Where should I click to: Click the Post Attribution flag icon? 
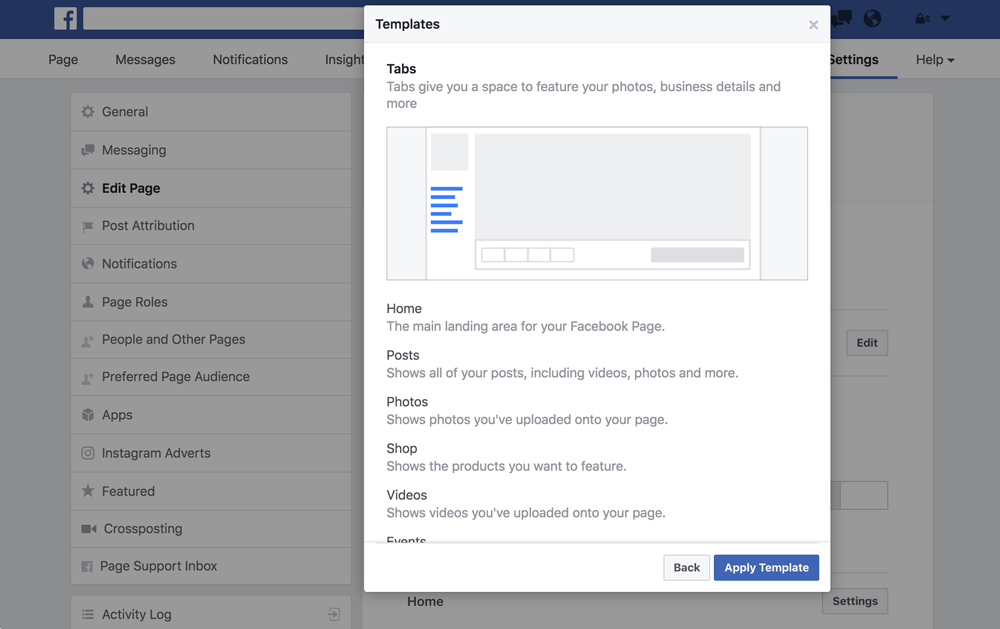coord(88,226)
